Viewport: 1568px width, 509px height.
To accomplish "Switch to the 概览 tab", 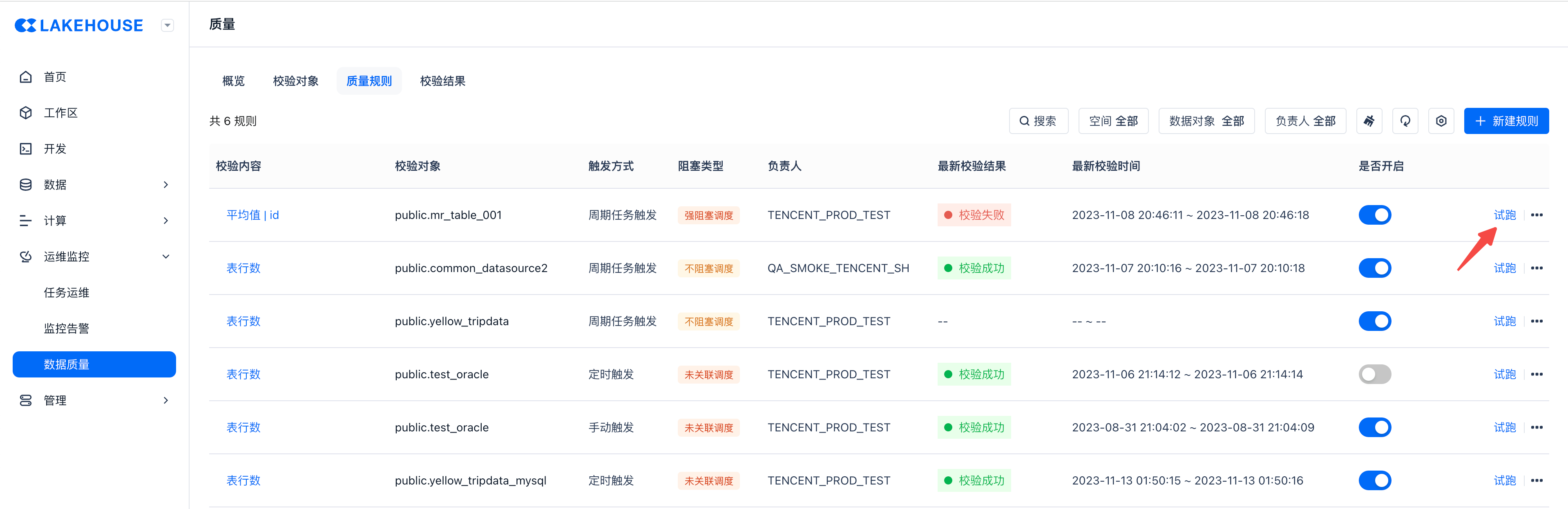I will pos(233,81).
